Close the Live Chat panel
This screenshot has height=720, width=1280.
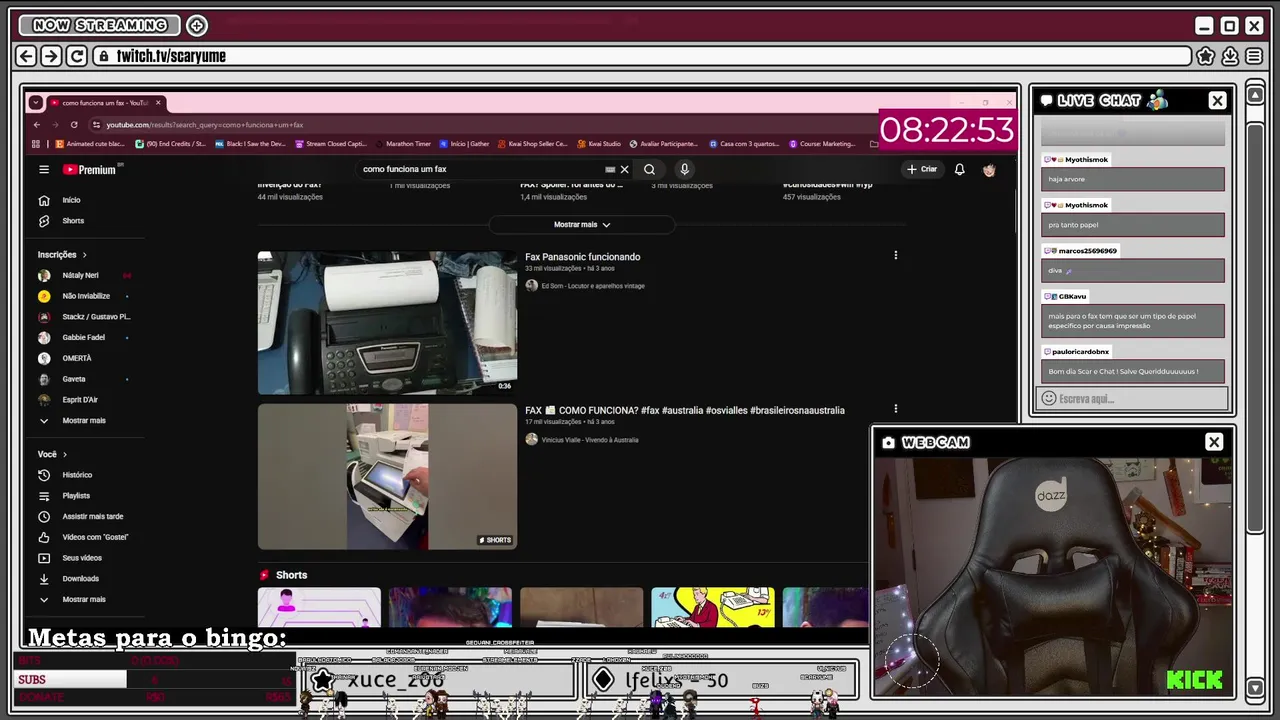[x=1217, y=100]
